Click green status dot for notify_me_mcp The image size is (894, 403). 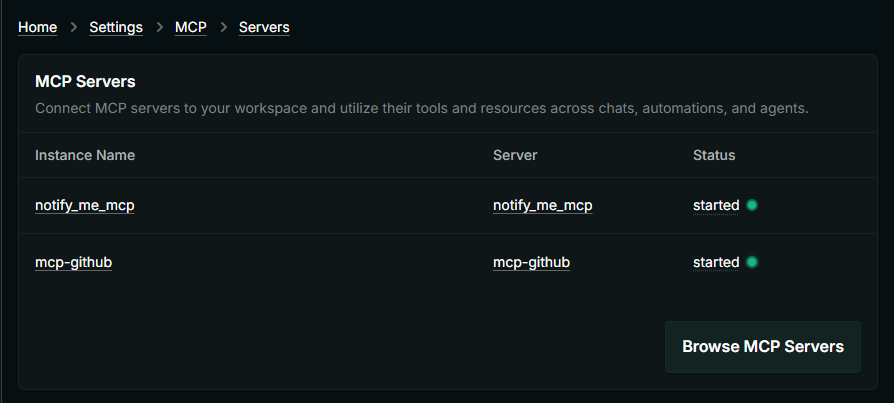(752, 205)
